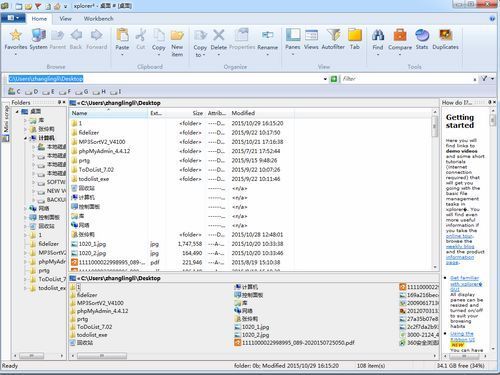
Task: Launch the Find binoculars tool
Action: tap(378, 41)
